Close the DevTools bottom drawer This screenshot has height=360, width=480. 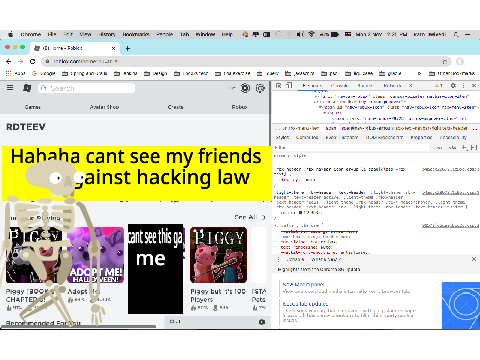point(474,259)
